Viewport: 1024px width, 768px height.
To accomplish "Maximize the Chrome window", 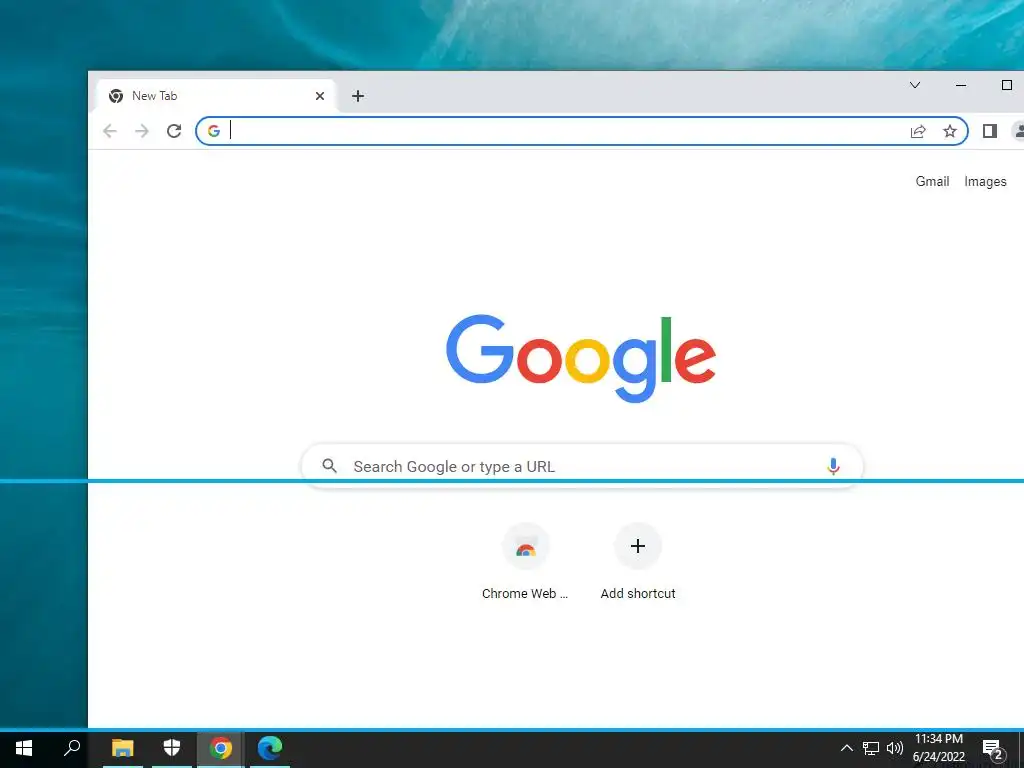I will 1006,85.
